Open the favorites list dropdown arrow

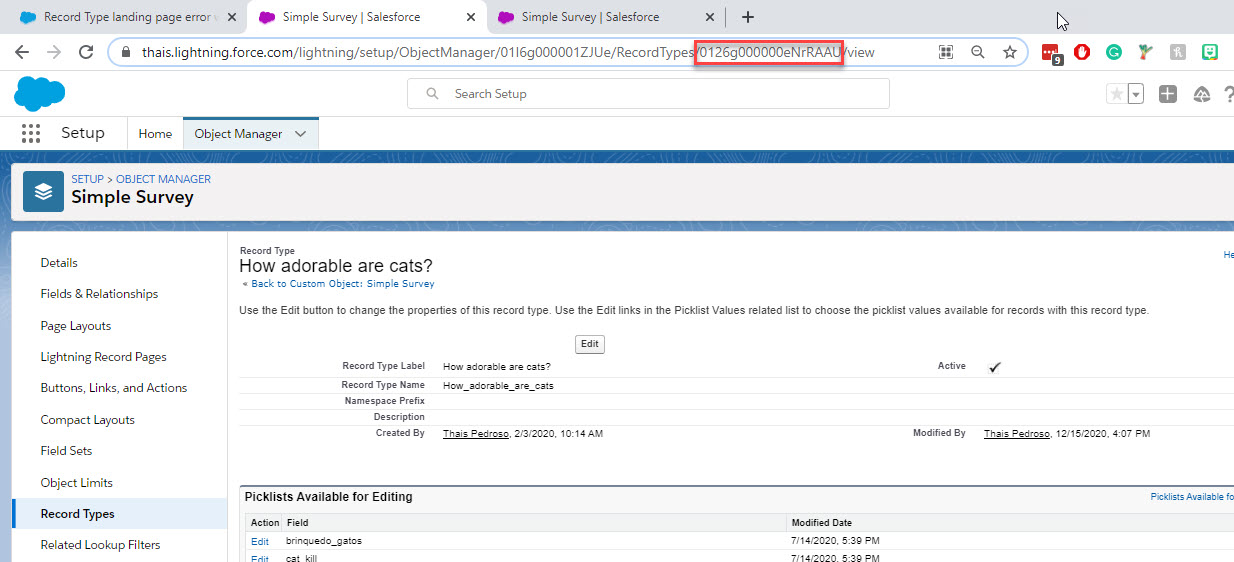[1136, 94]
